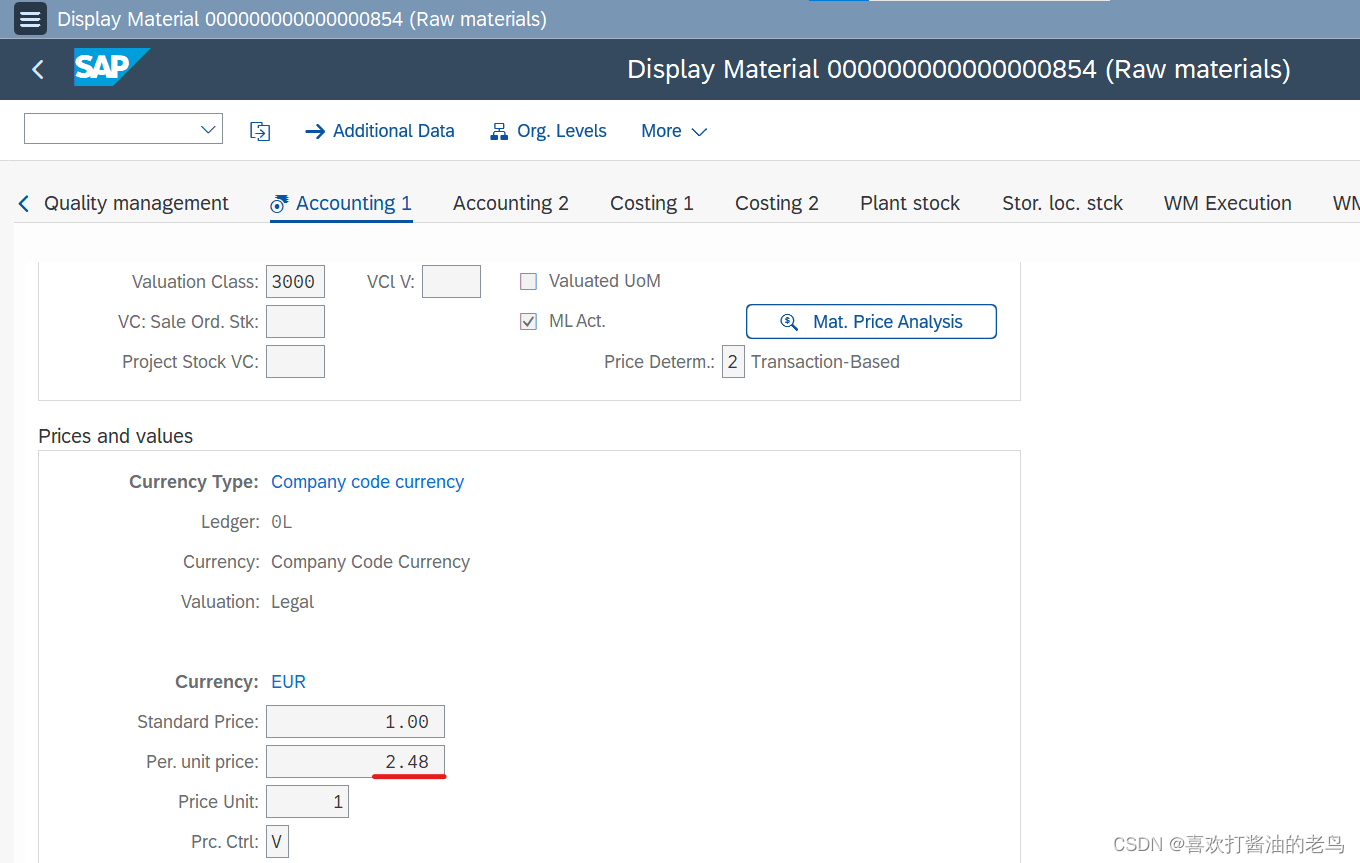Switch to the WM Execution tab
Image resolution: width=1360 pixels, height=863 pixels.
1228,203
